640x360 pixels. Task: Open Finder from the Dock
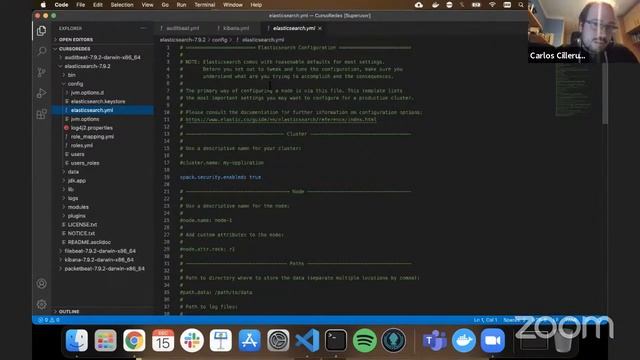point(77,340)
